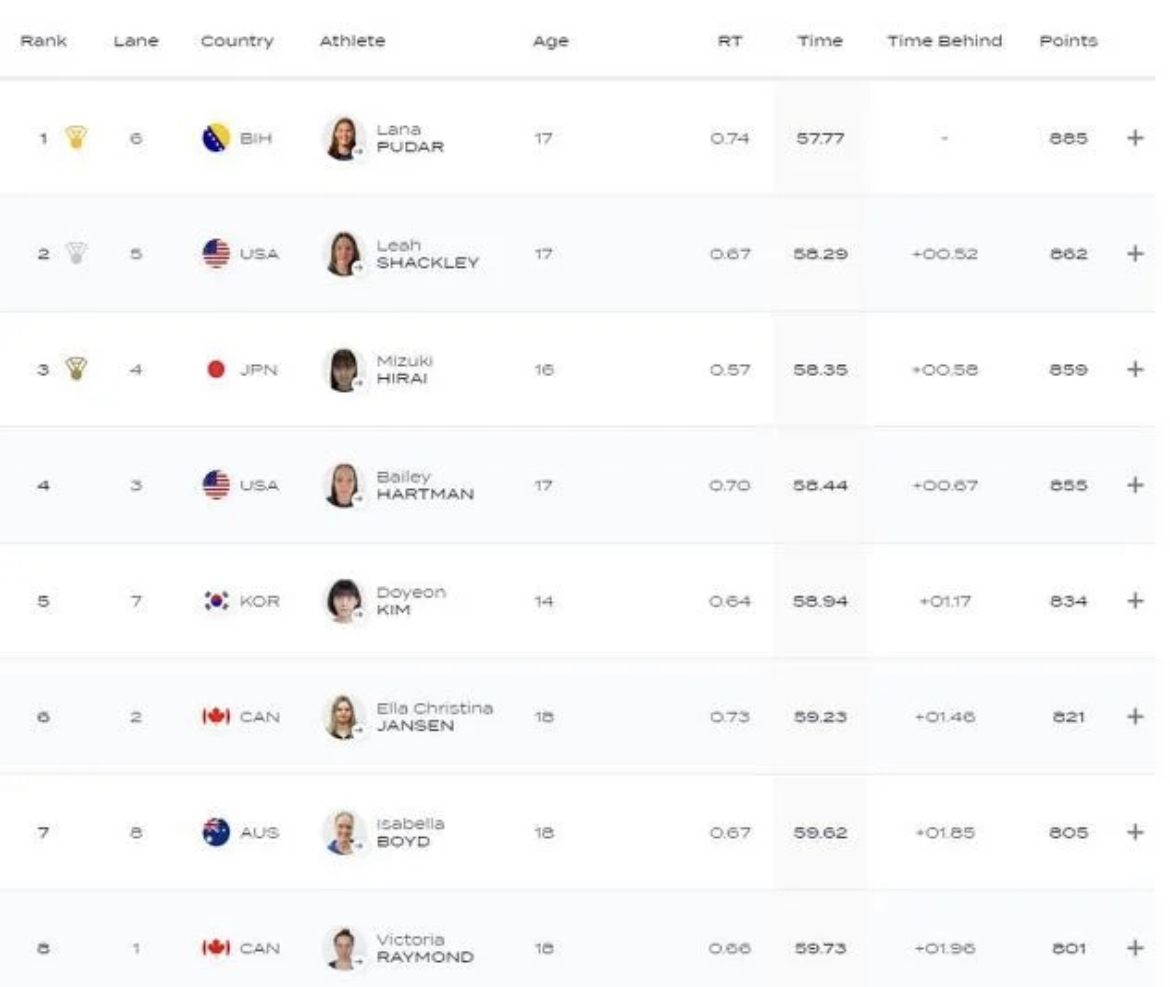Expand Doyeon Kim's row with plus icon
The image size is (1170, 987).
click(x=1135, y=601)
